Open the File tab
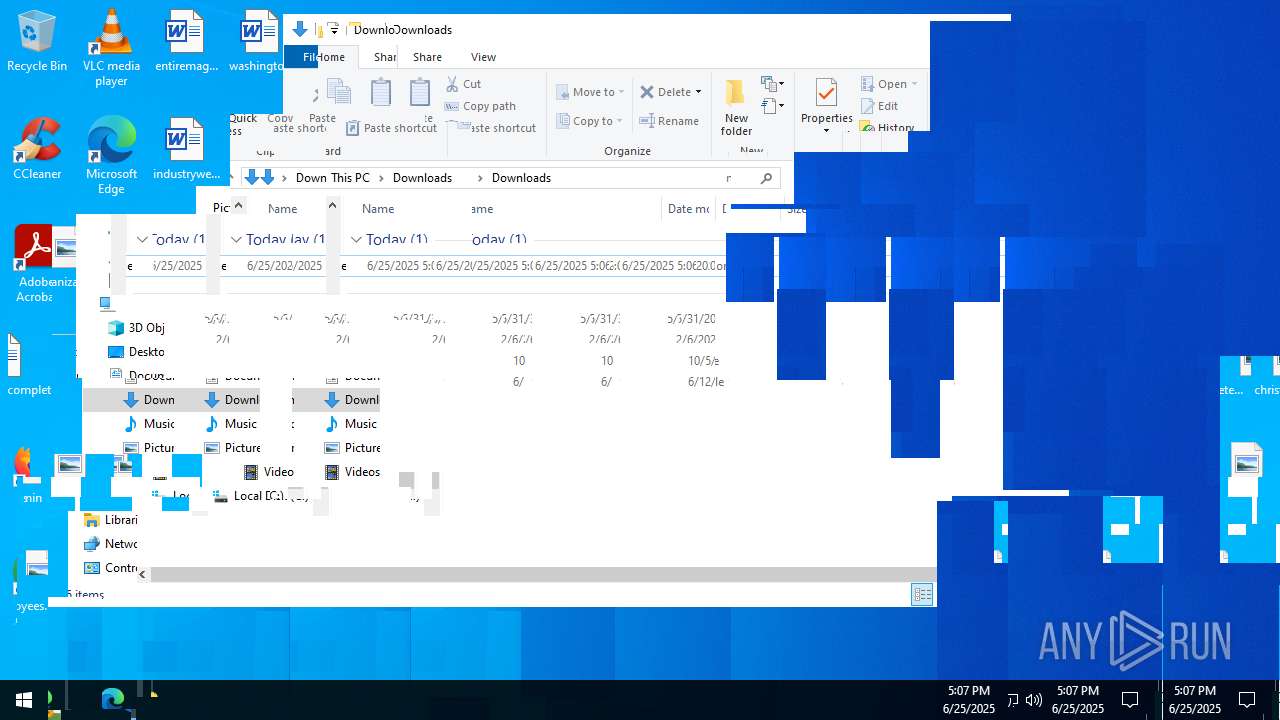The height and width of the screenshot is (720, 1280). (x=301, y=57)
